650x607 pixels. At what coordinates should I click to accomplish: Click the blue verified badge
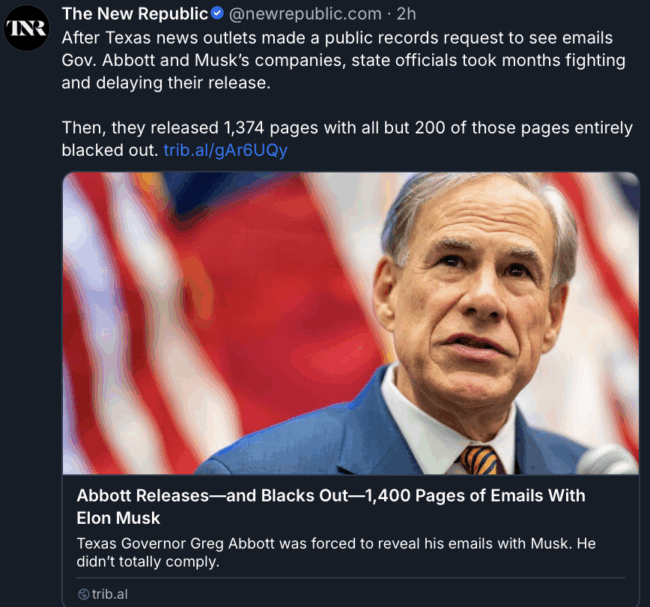pos(217,14)
